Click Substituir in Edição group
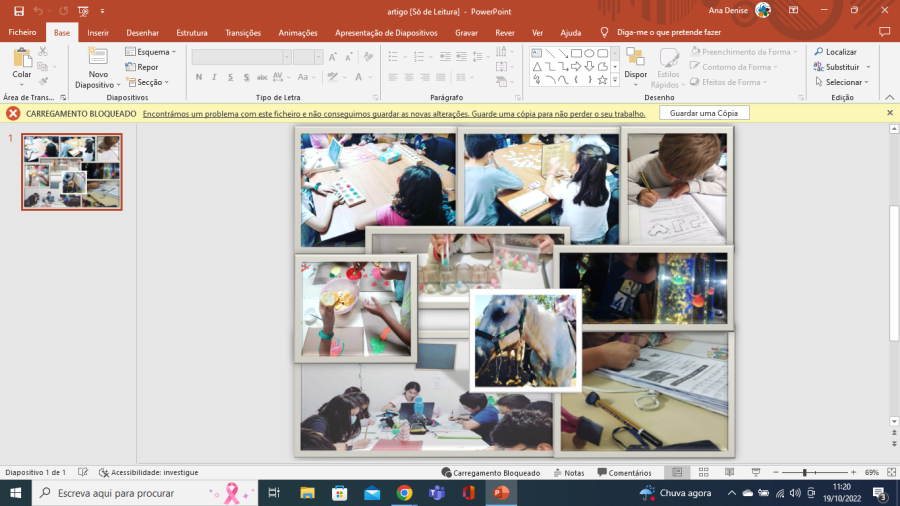The image size is (900, 506). (842, 67)
